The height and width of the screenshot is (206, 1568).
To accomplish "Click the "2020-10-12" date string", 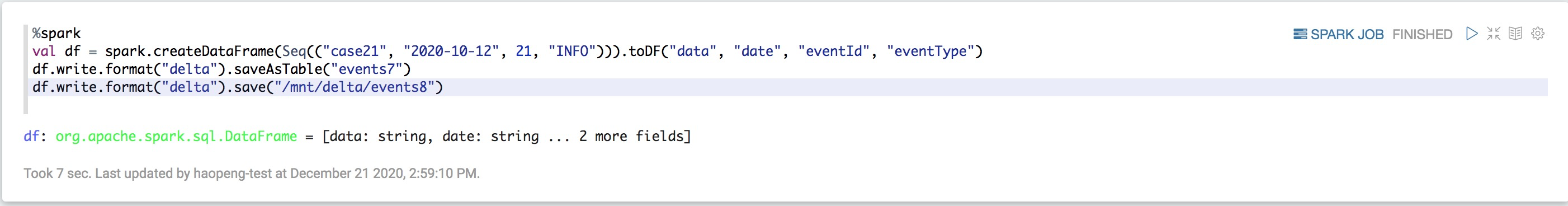I will click(x=451, y=51).
